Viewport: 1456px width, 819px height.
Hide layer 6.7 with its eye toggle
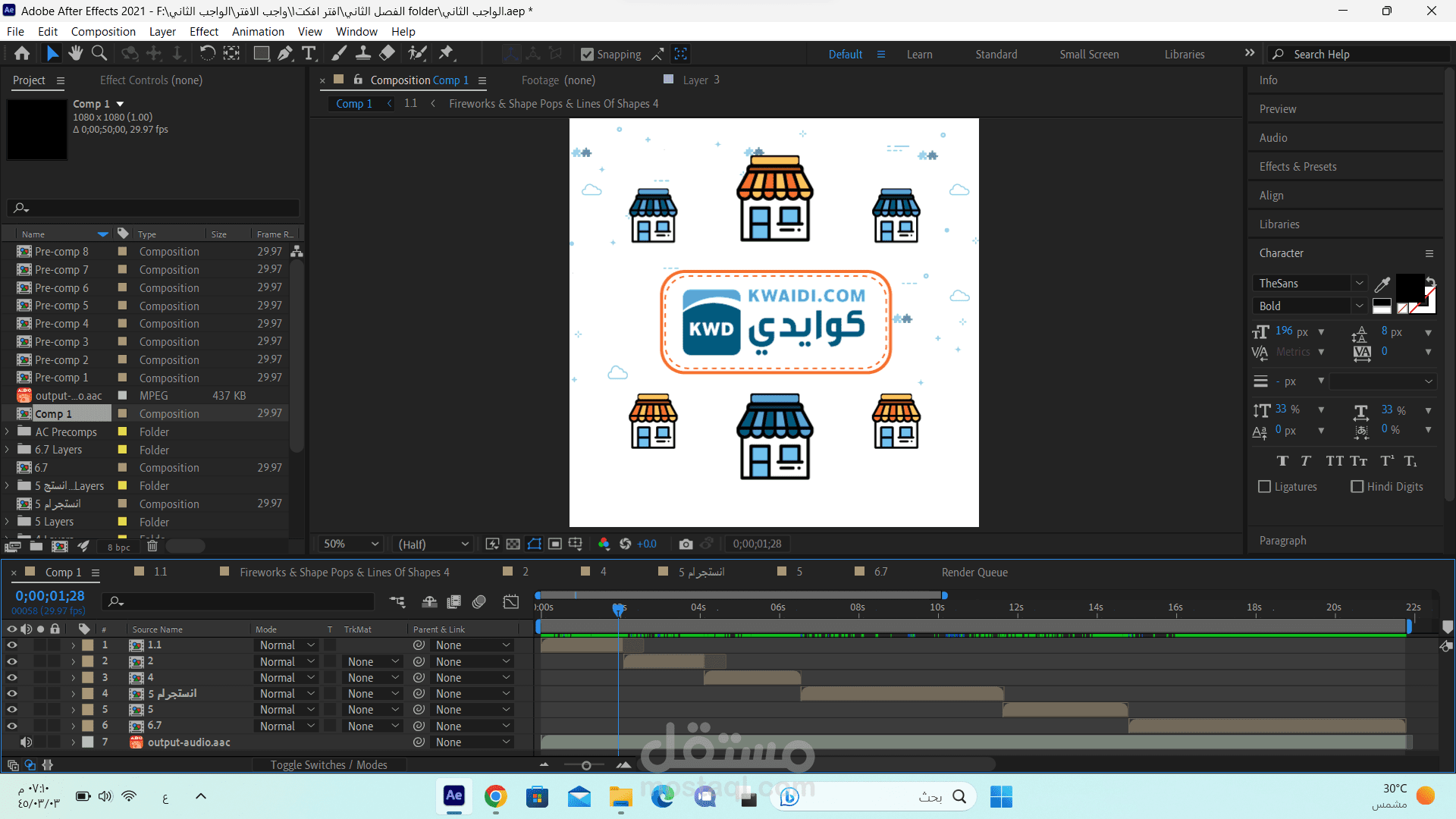(11, 726)
